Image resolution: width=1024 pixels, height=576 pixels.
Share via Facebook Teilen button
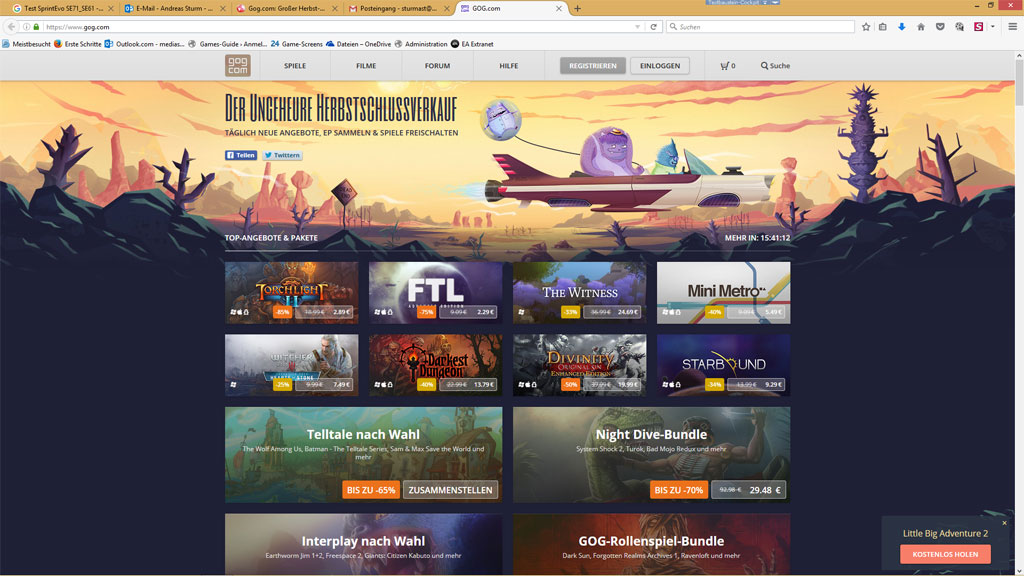coord(241,155)
